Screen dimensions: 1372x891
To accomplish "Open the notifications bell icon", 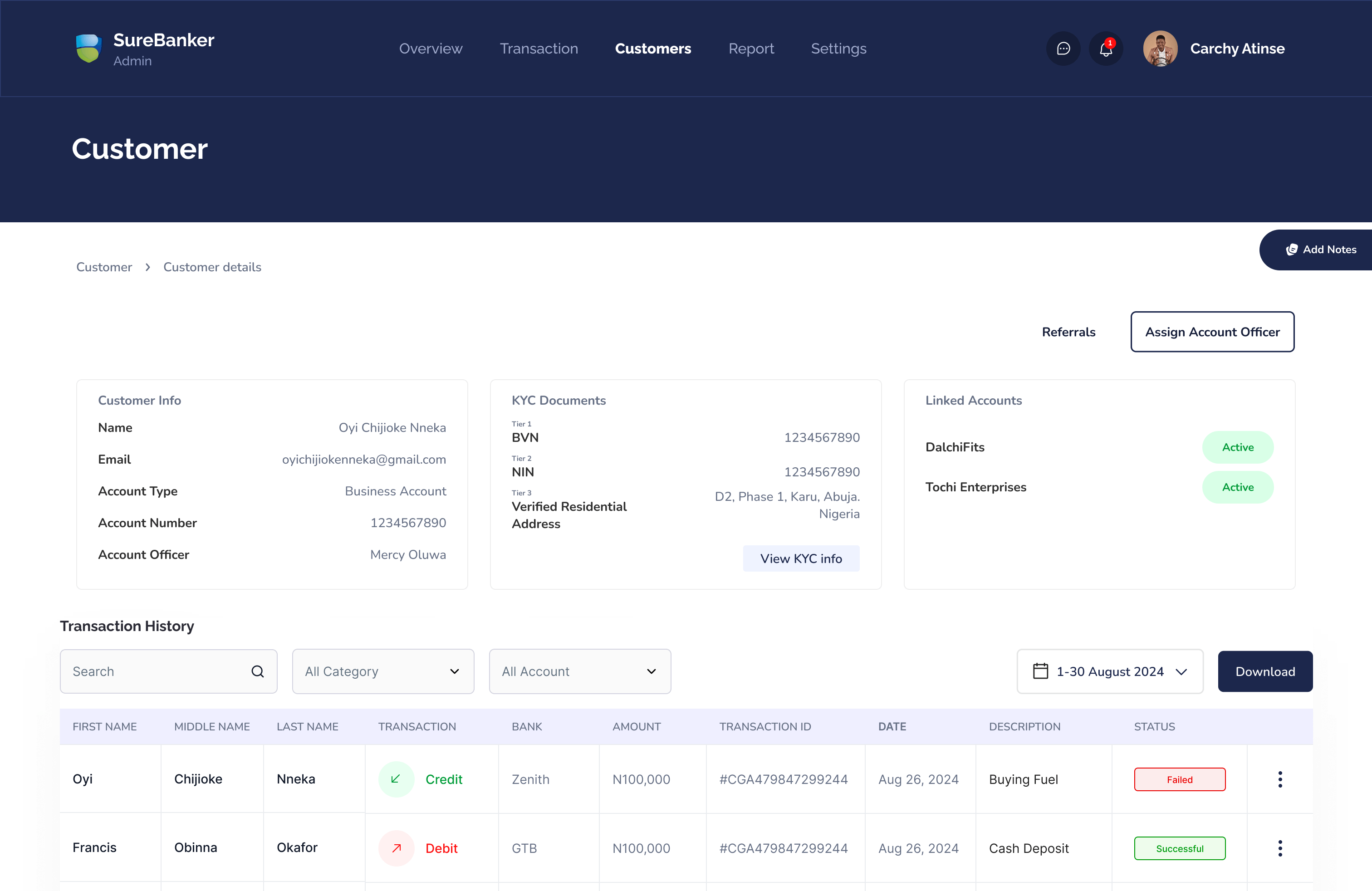I will pyautogui.click(x=1106, y=49).
